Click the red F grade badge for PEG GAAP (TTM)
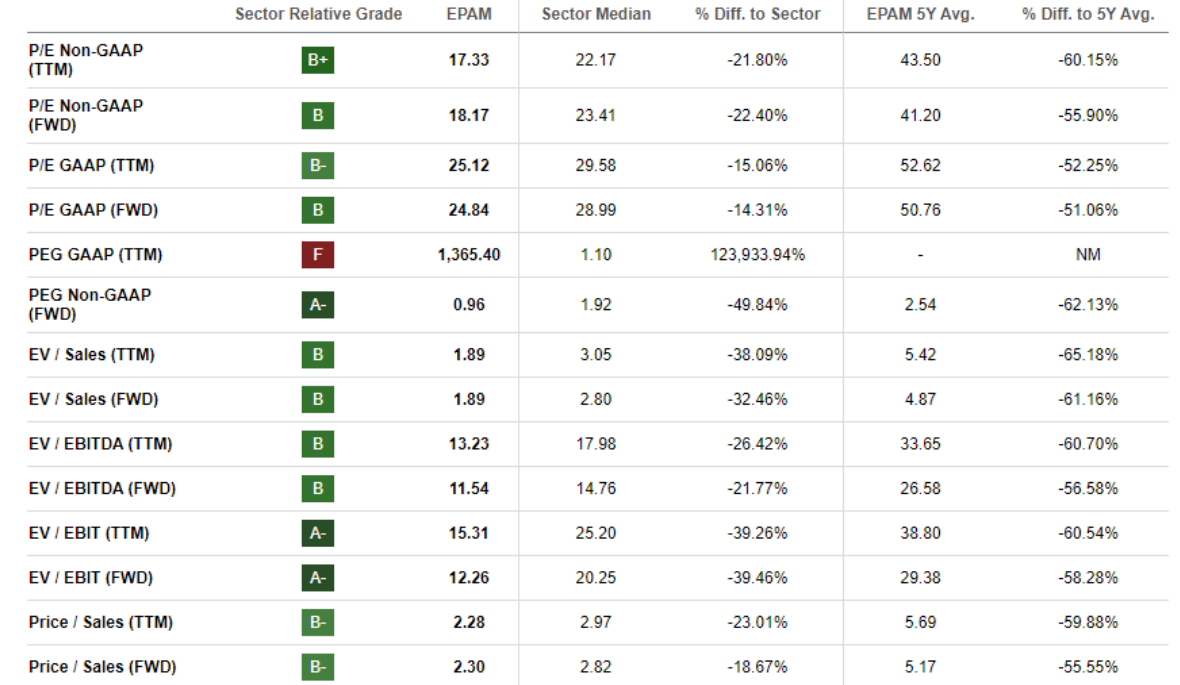The image size is (1180, 685). pyautogui.click(x=318, y=254)
